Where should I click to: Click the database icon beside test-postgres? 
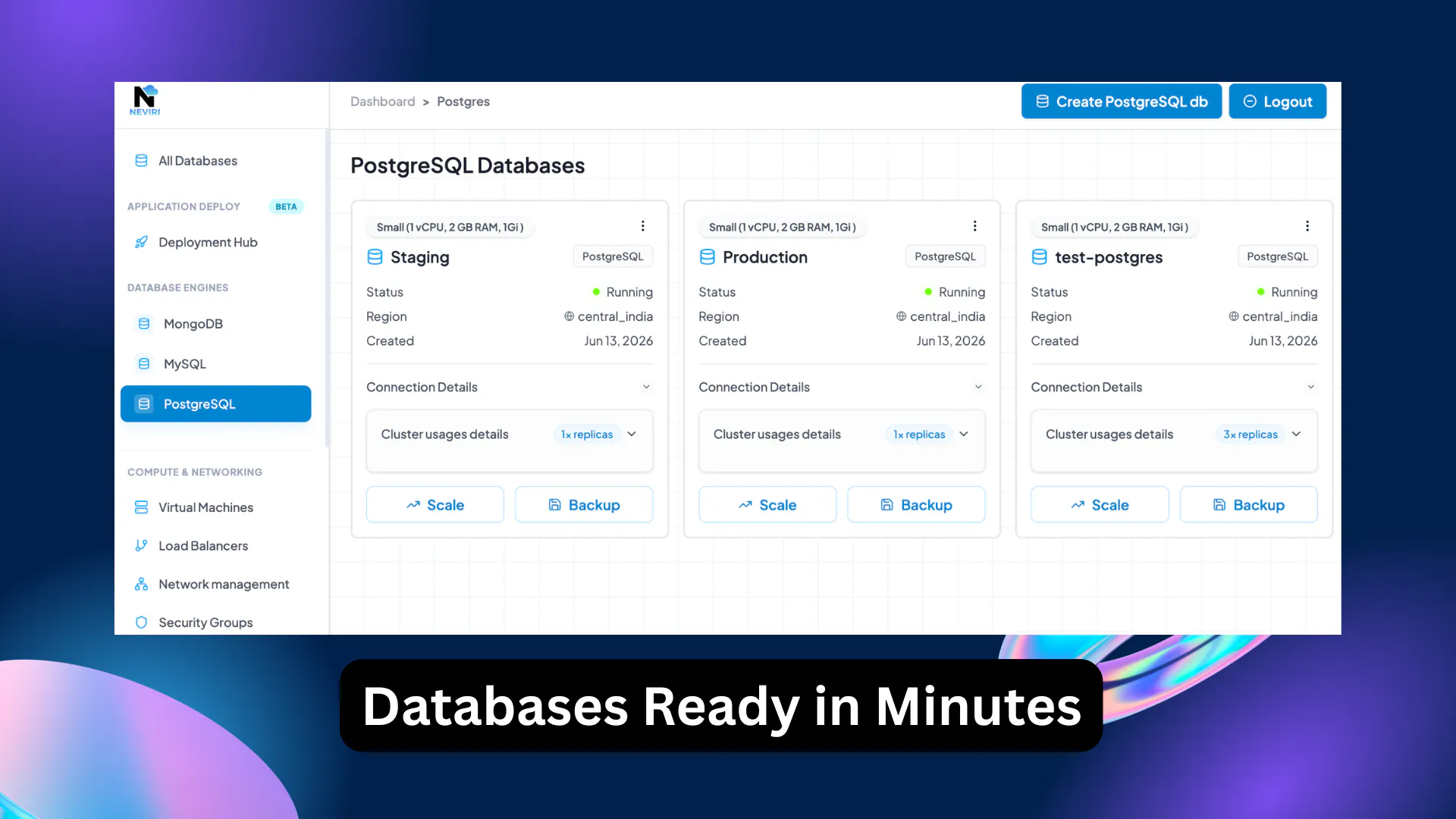1040,257
